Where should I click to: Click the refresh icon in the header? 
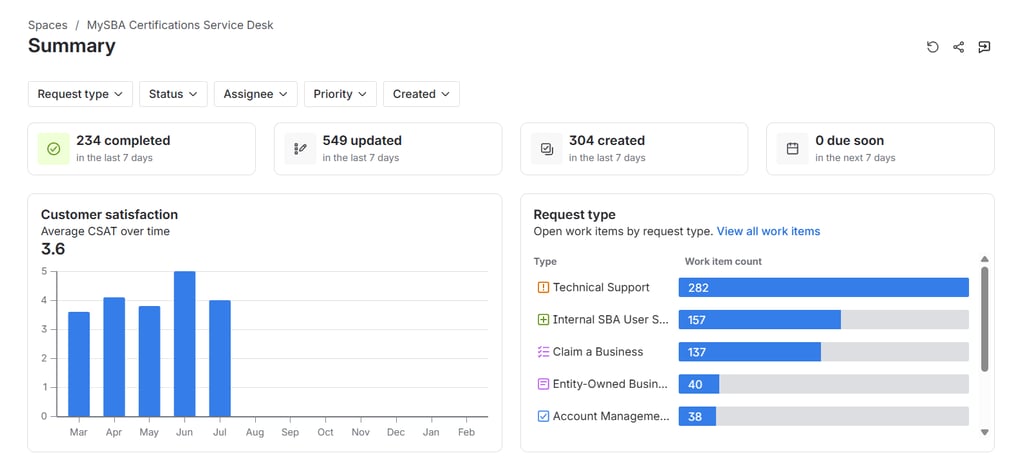[933, 47]
